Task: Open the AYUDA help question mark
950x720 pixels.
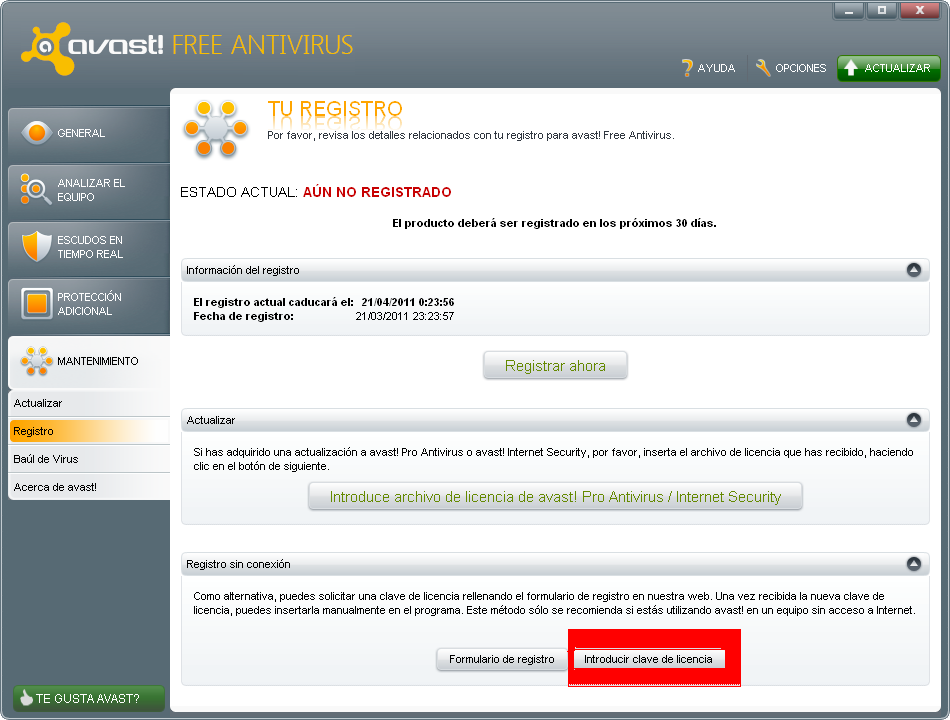Action: [708, 68]
